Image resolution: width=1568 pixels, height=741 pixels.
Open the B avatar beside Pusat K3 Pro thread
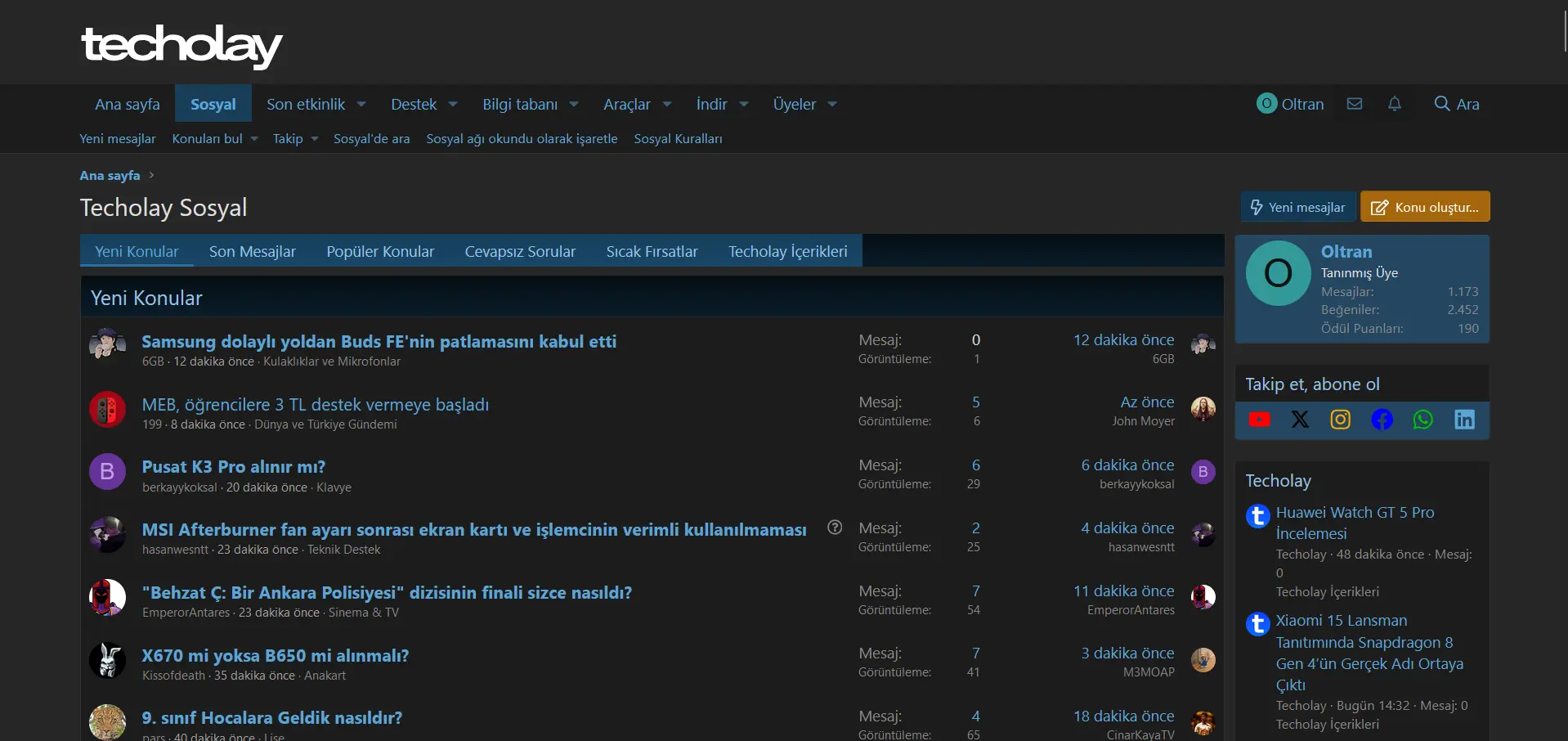coord(107,472)
